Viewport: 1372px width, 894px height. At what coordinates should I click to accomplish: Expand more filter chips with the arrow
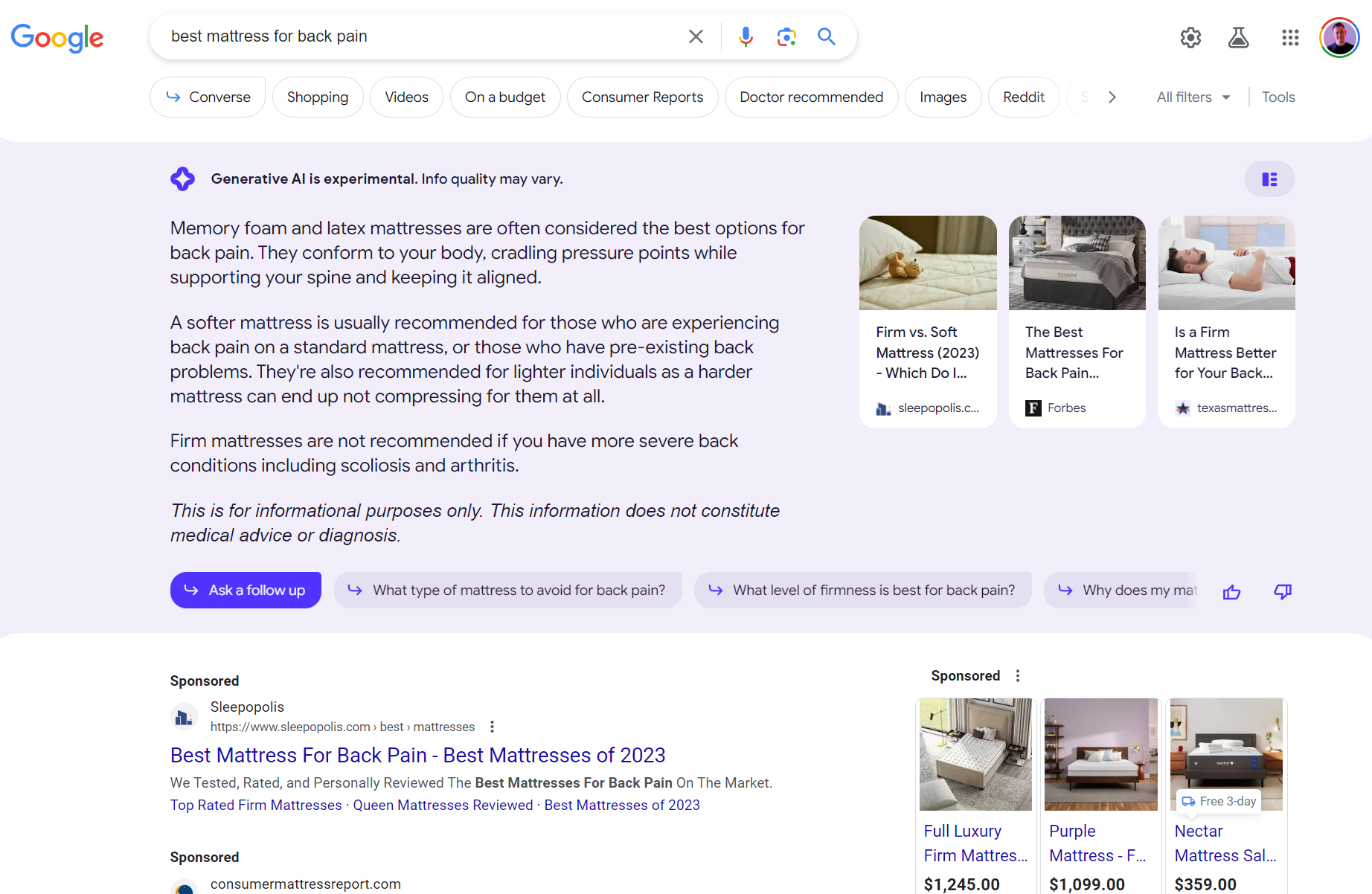[x=1112, y=97]
